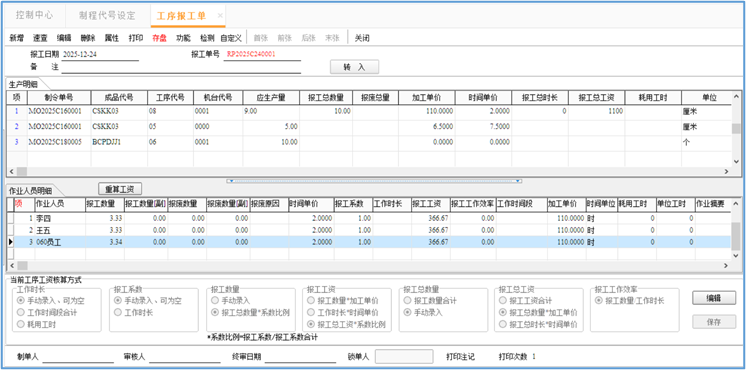Viewport: 746px width, 370px height.
Task: Open 属性 from the toolbar
Action: pos(112,39)
